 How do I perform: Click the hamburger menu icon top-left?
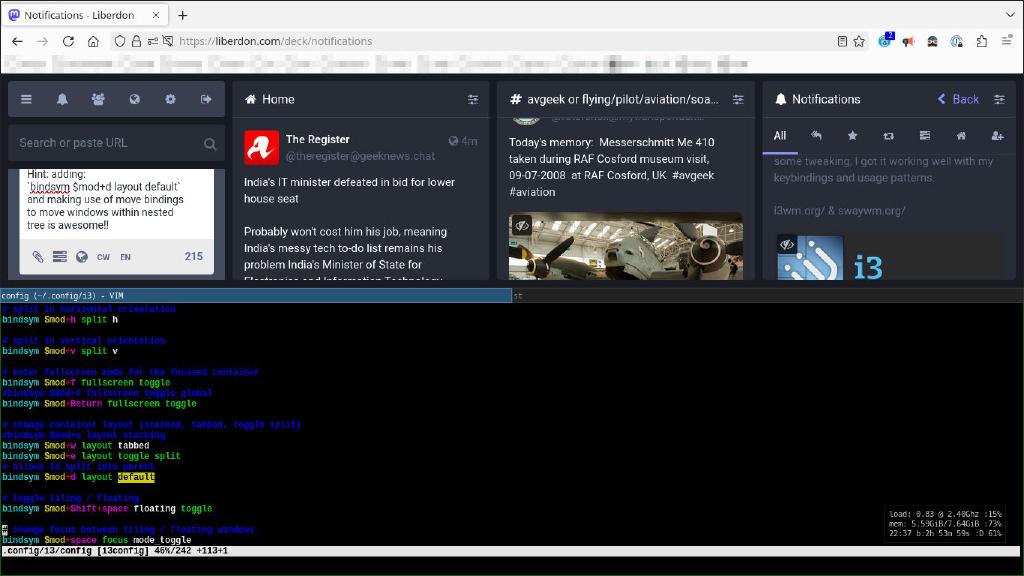(26, 99)
